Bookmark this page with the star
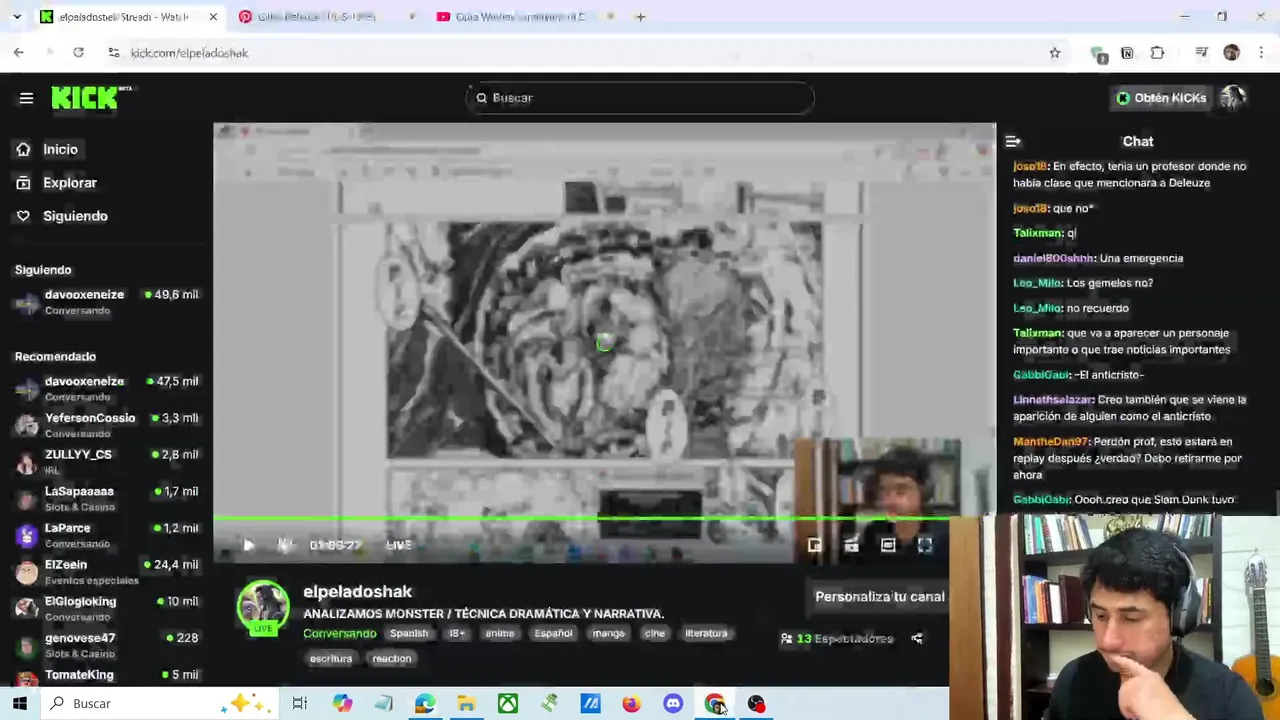1280x720 pixels. pos(1054,53)
